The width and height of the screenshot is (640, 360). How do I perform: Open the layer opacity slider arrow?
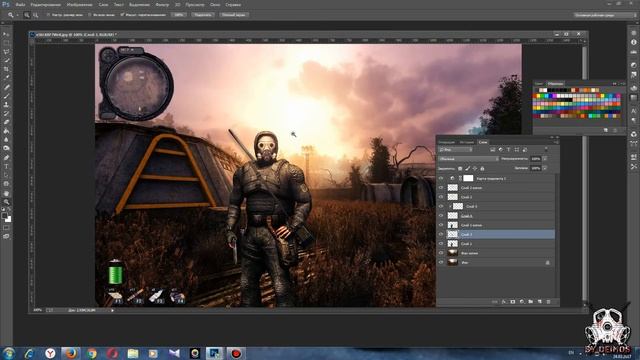tap(545, 159)
